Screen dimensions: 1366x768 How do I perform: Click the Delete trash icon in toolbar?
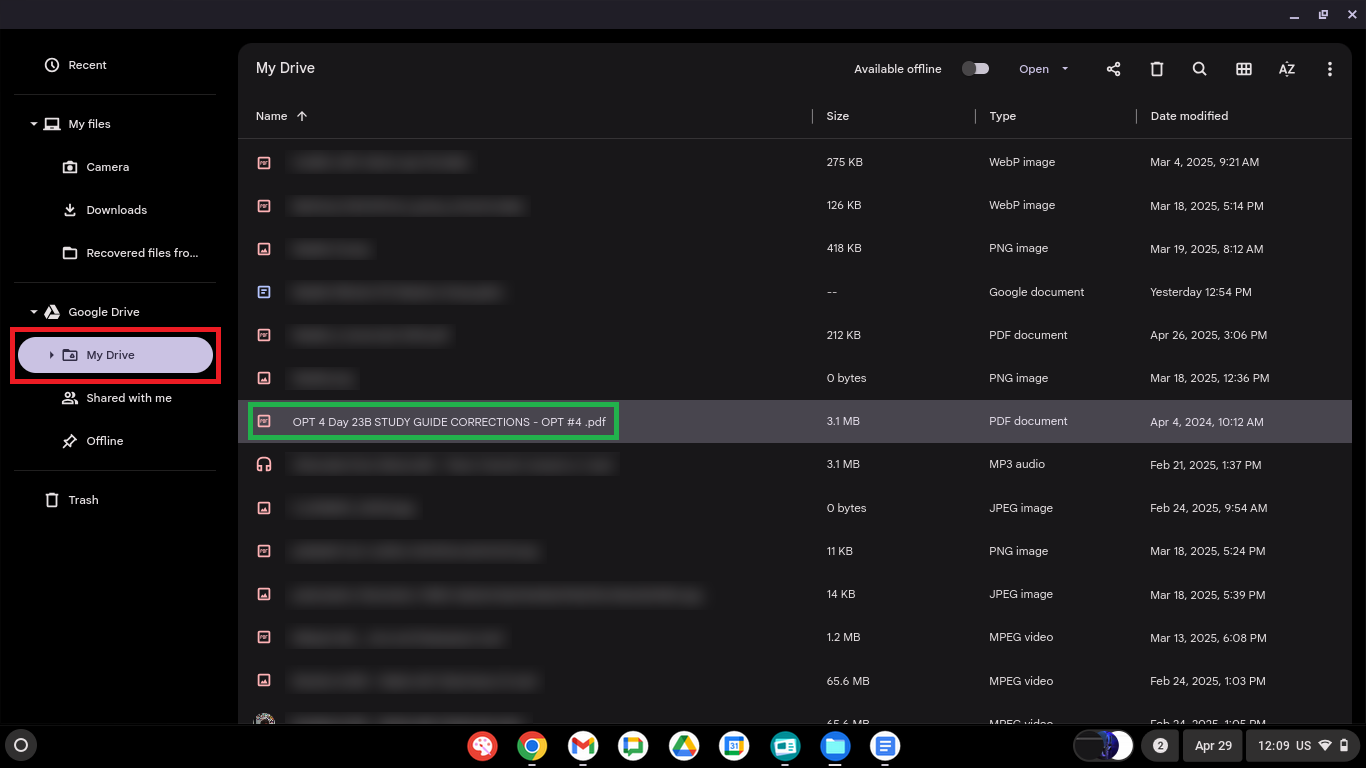tap(1156, 69)
